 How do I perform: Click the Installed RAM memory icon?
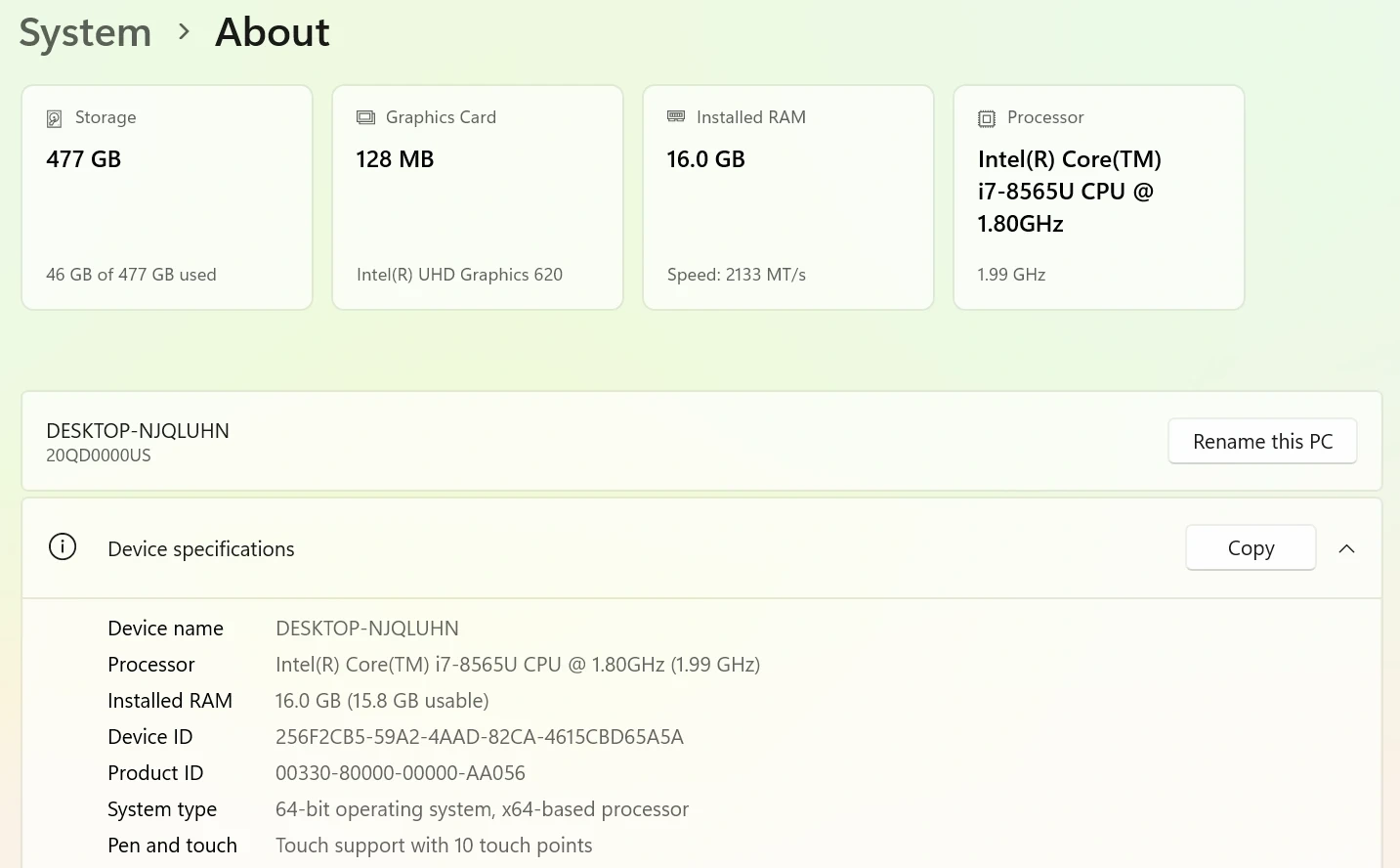676,116
